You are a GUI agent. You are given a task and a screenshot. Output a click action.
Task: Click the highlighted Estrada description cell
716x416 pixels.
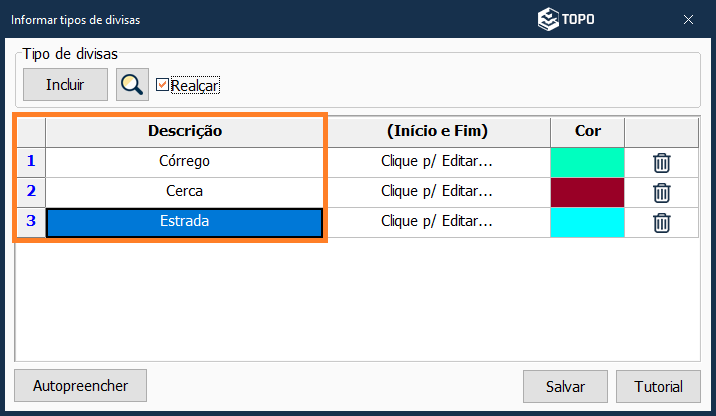point(184,222)
